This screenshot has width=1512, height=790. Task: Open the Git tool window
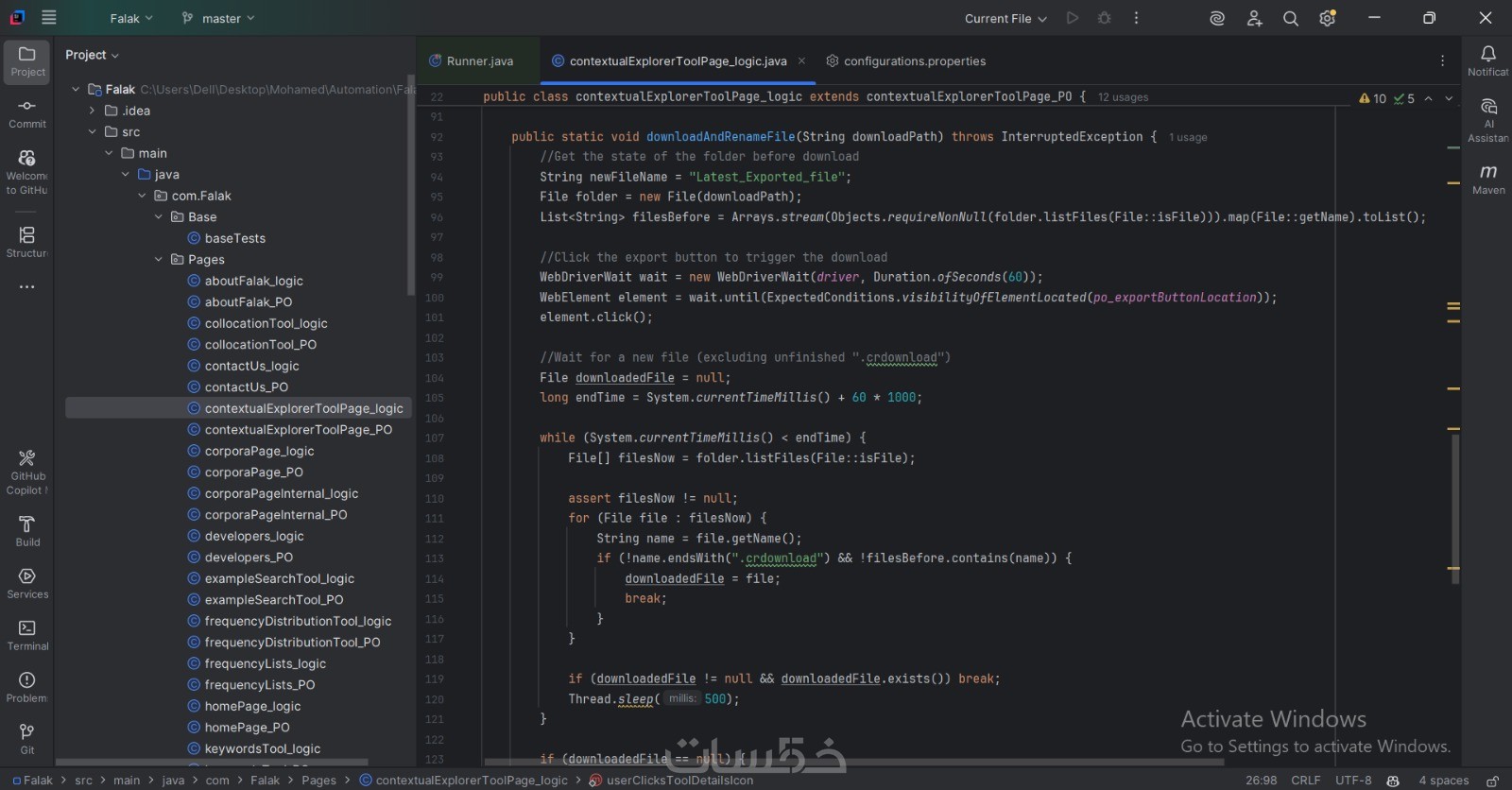27,739
